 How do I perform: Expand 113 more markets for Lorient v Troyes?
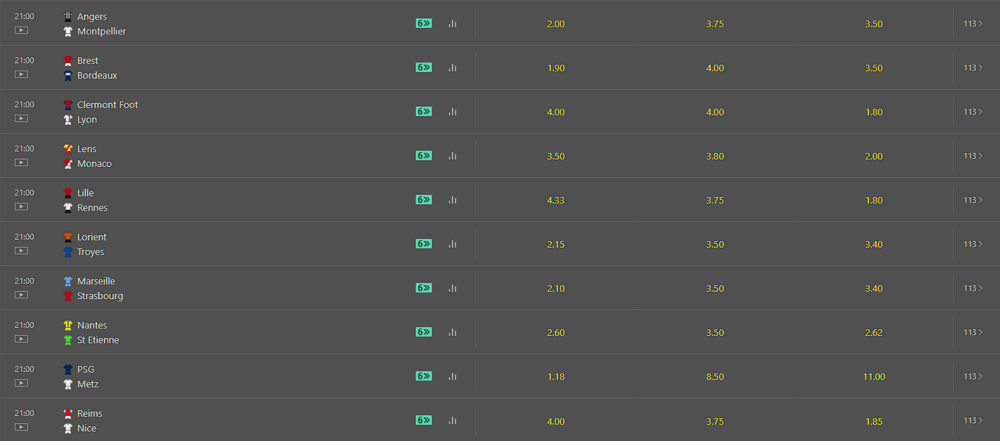pos(973,244)
